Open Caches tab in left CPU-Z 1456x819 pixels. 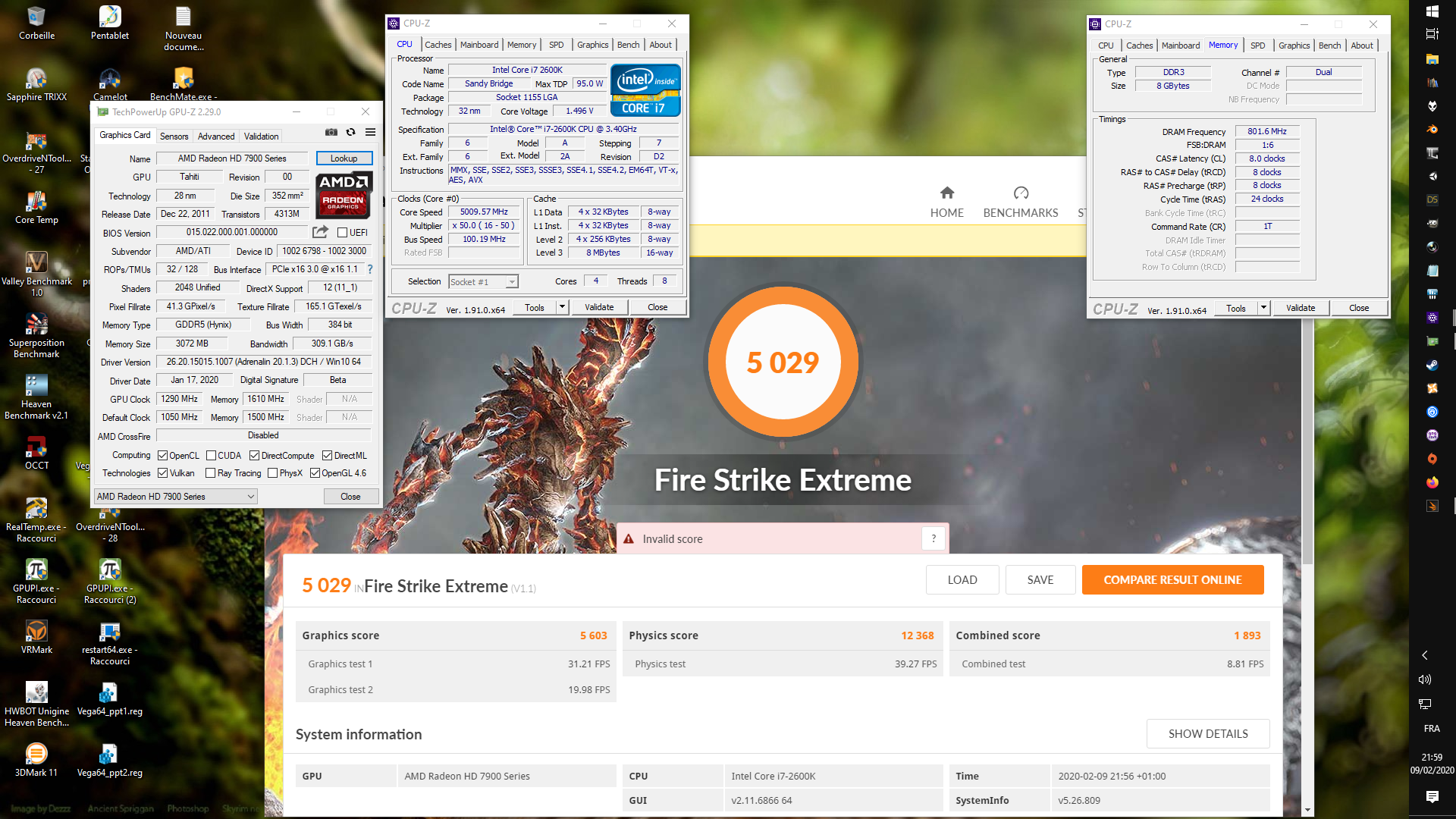438,45
